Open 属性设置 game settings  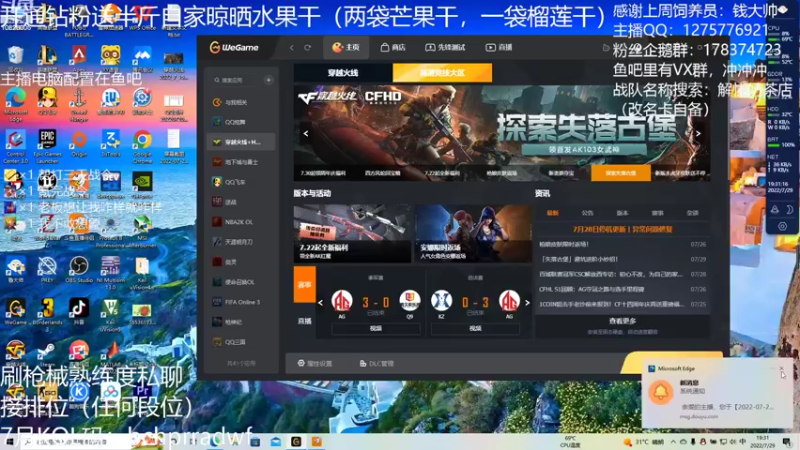[x=315, y=364]
